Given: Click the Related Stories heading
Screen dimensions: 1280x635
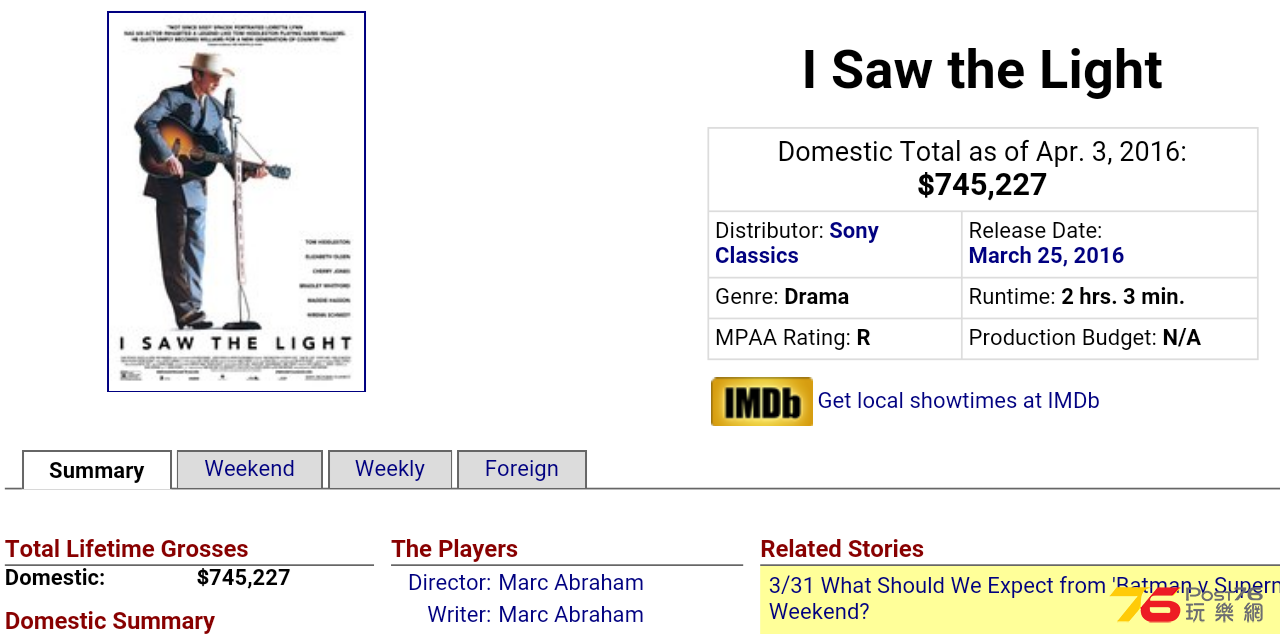Looking at the screenshot, I should coord(842,549).
